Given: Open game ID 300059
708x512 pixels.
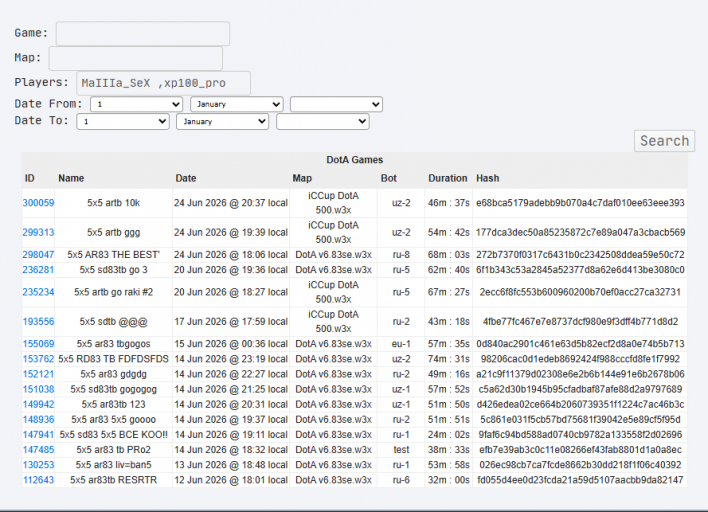Looking at the screenshot, I should click(x=38, y=203).
